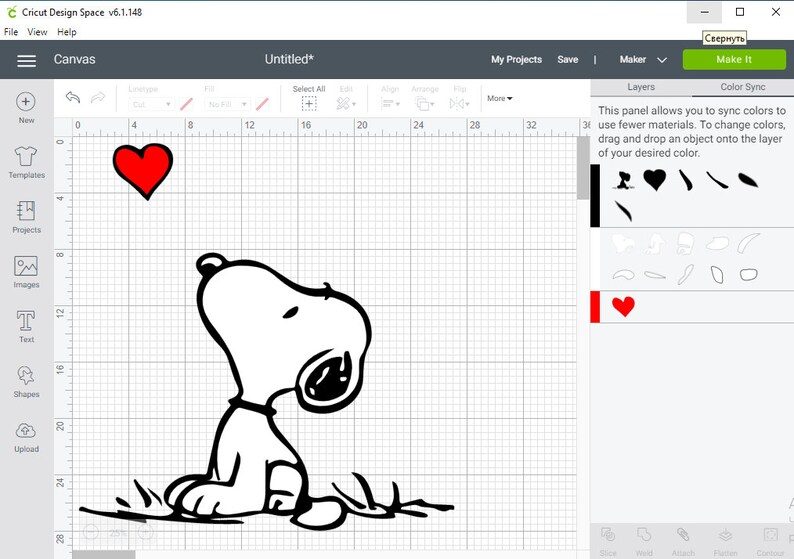Viewport: 794px width, 559px height.
Task: Undo the last action
Action: (x=73, y=97)
